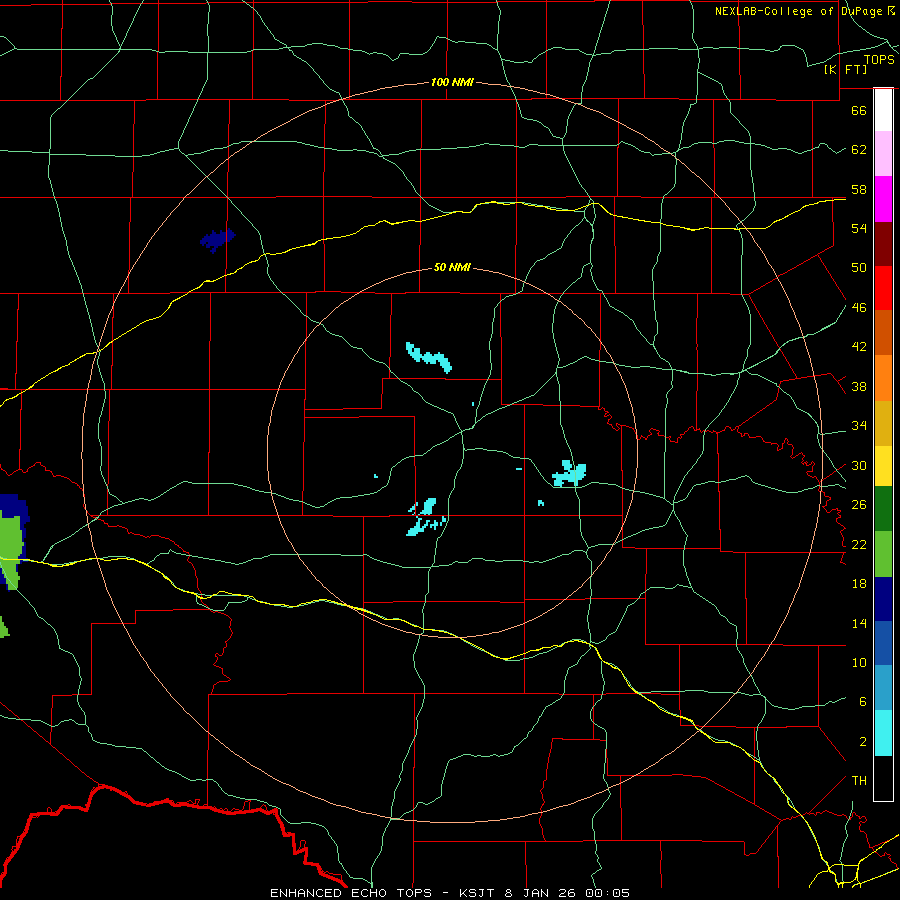Select the magenta legend swatch

click(883, 199)
